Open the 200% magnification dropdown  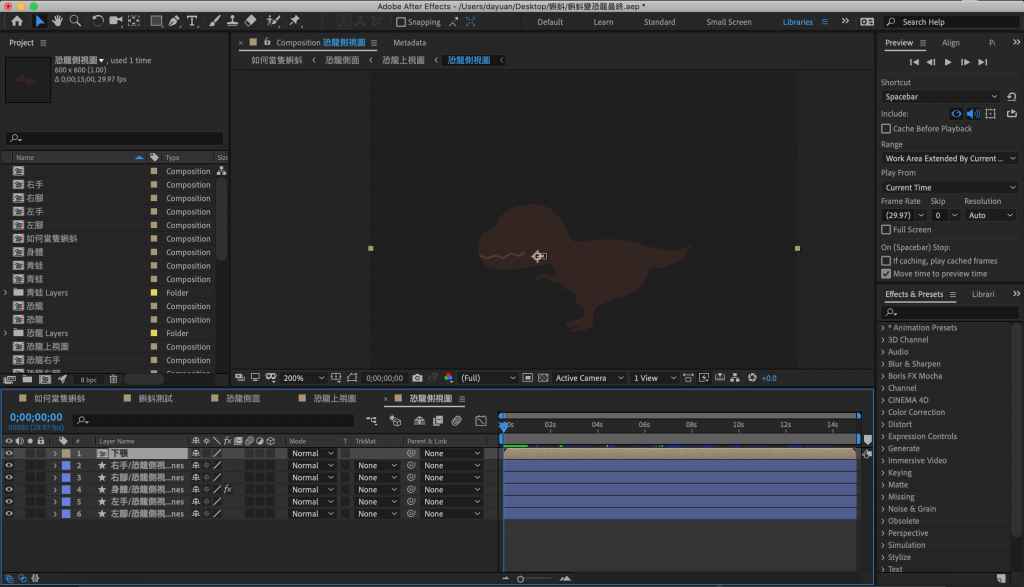click(303, 378)
